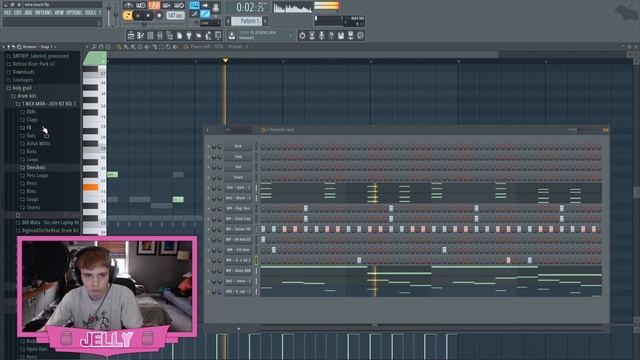This screenshot has height=360, width=640.
Task: Mute the Clap channel
Action: [x=208, y=157]
